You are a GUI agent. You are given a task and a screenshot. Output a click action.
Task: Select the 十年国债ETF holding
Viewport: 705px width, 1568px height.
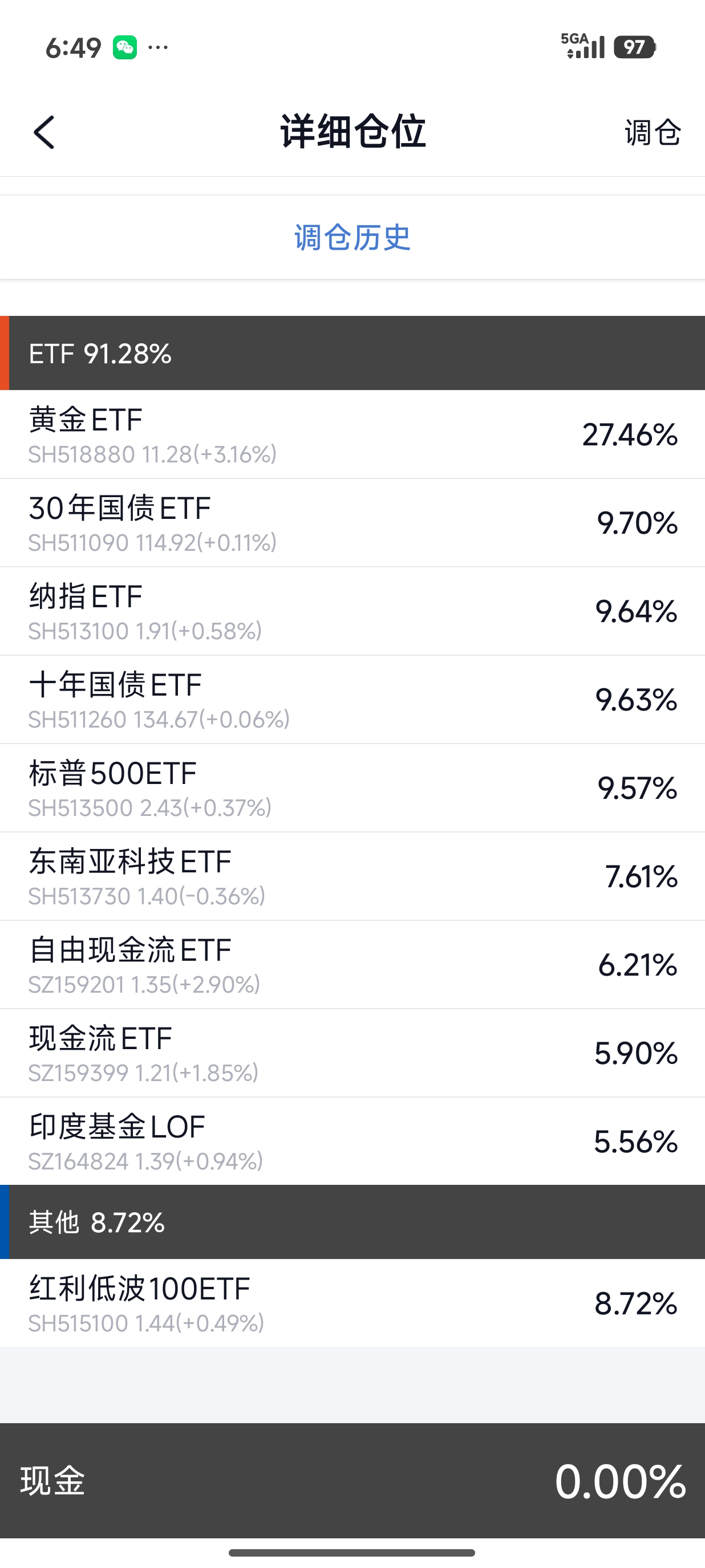pyautogui.click(x=352, y=700)
